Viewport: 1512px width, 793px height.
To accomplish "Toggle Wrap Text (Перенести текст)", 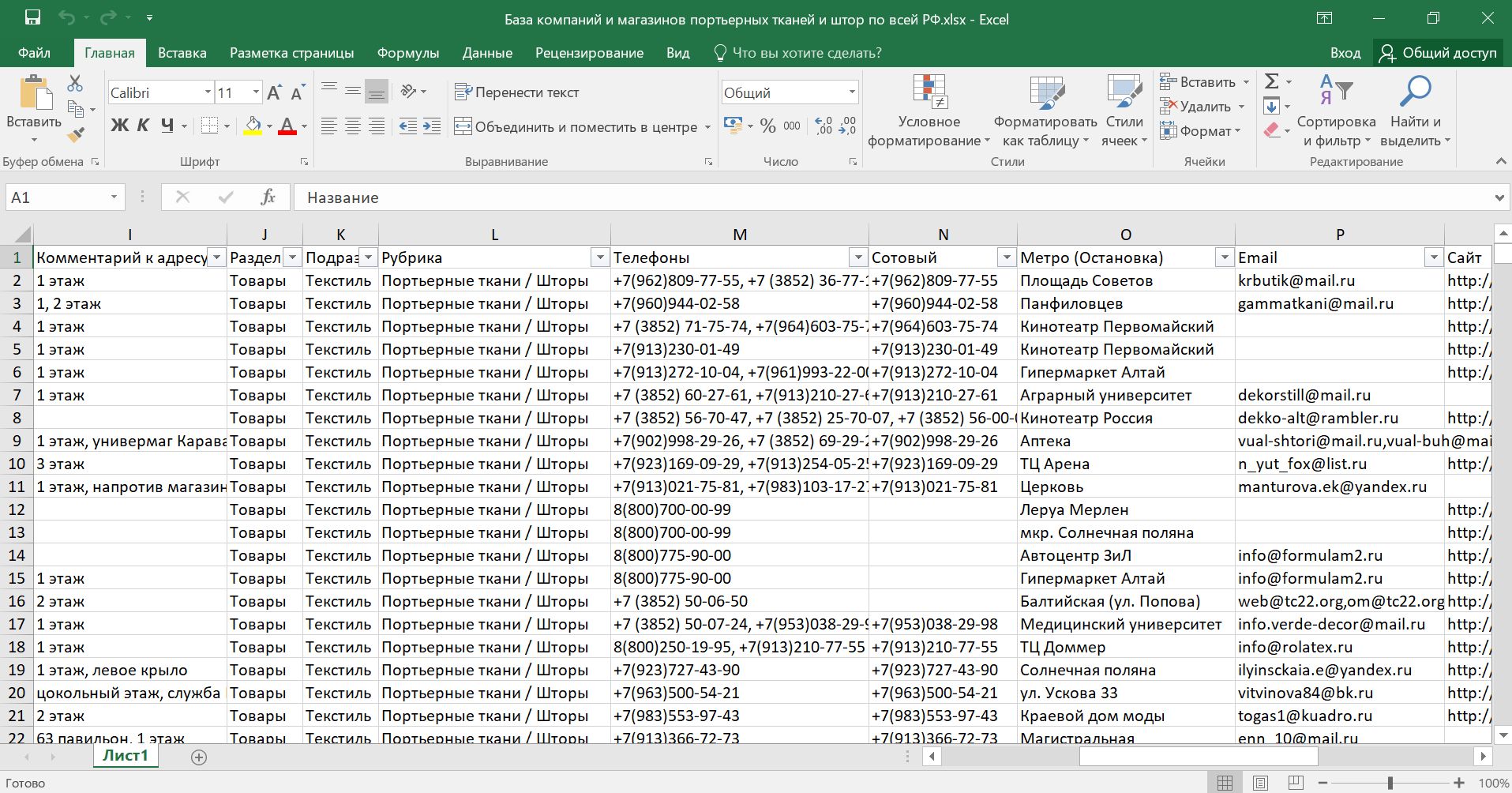I will pos(517,92).
